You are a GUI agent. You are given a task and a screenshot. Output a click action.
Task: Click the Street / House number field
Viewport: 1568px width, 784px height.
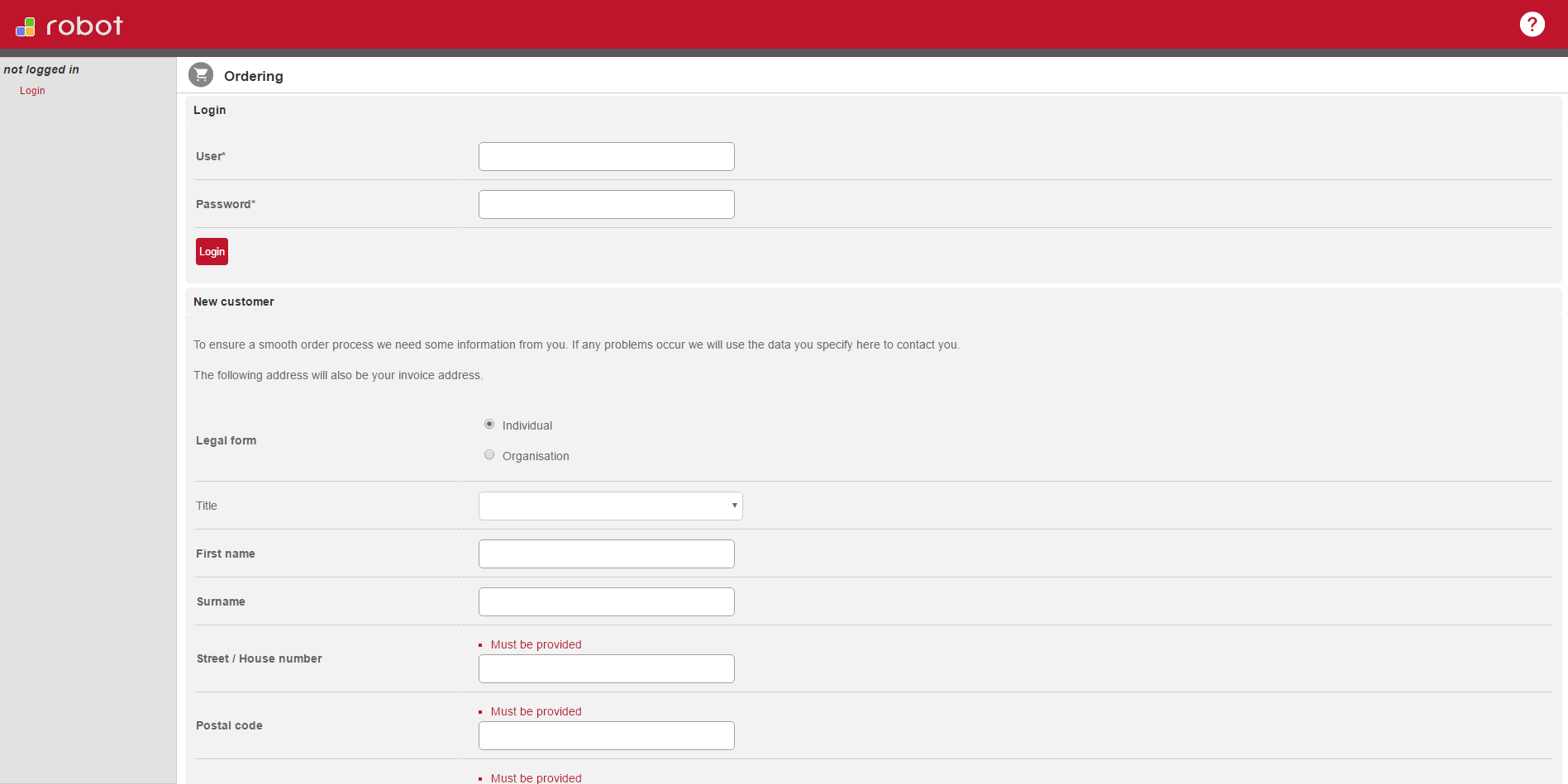(x=607, y=669)
